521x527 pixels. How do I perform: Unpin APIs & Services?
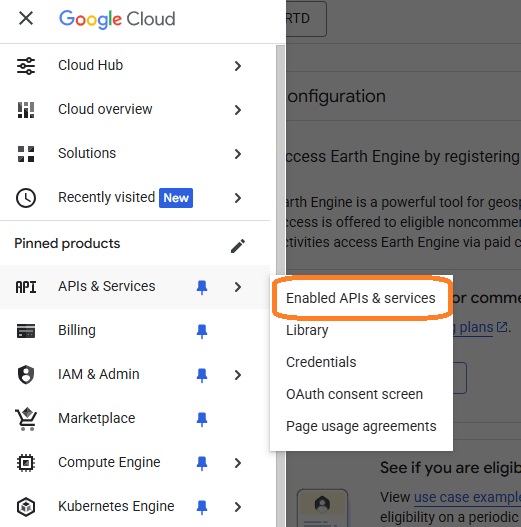coord(202,287)
